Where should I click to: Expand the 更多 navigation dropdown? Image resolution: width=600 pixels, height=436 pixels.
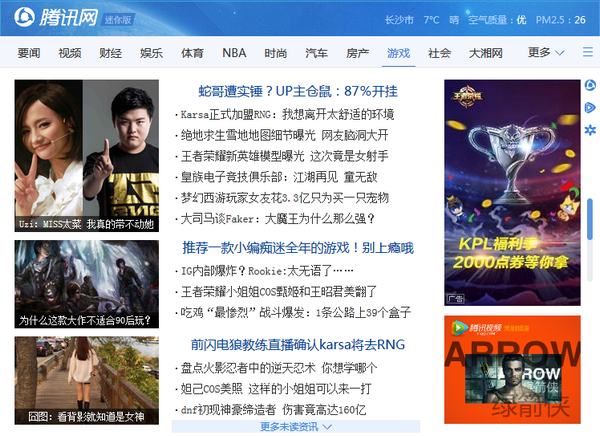pyautogui.click(x=546, y=52)
